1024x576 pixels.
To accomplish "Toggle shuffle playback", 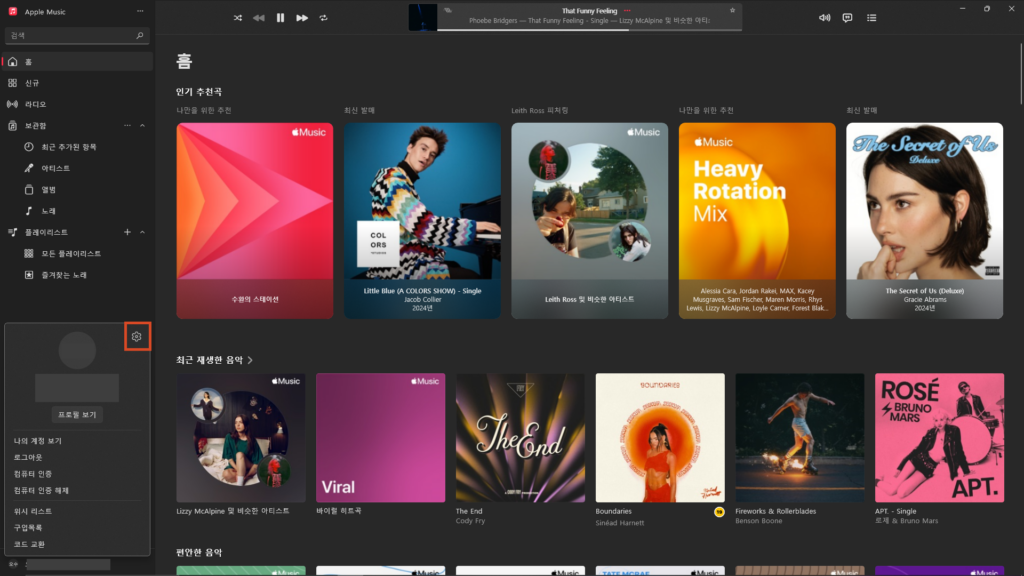I will point(238,18).
